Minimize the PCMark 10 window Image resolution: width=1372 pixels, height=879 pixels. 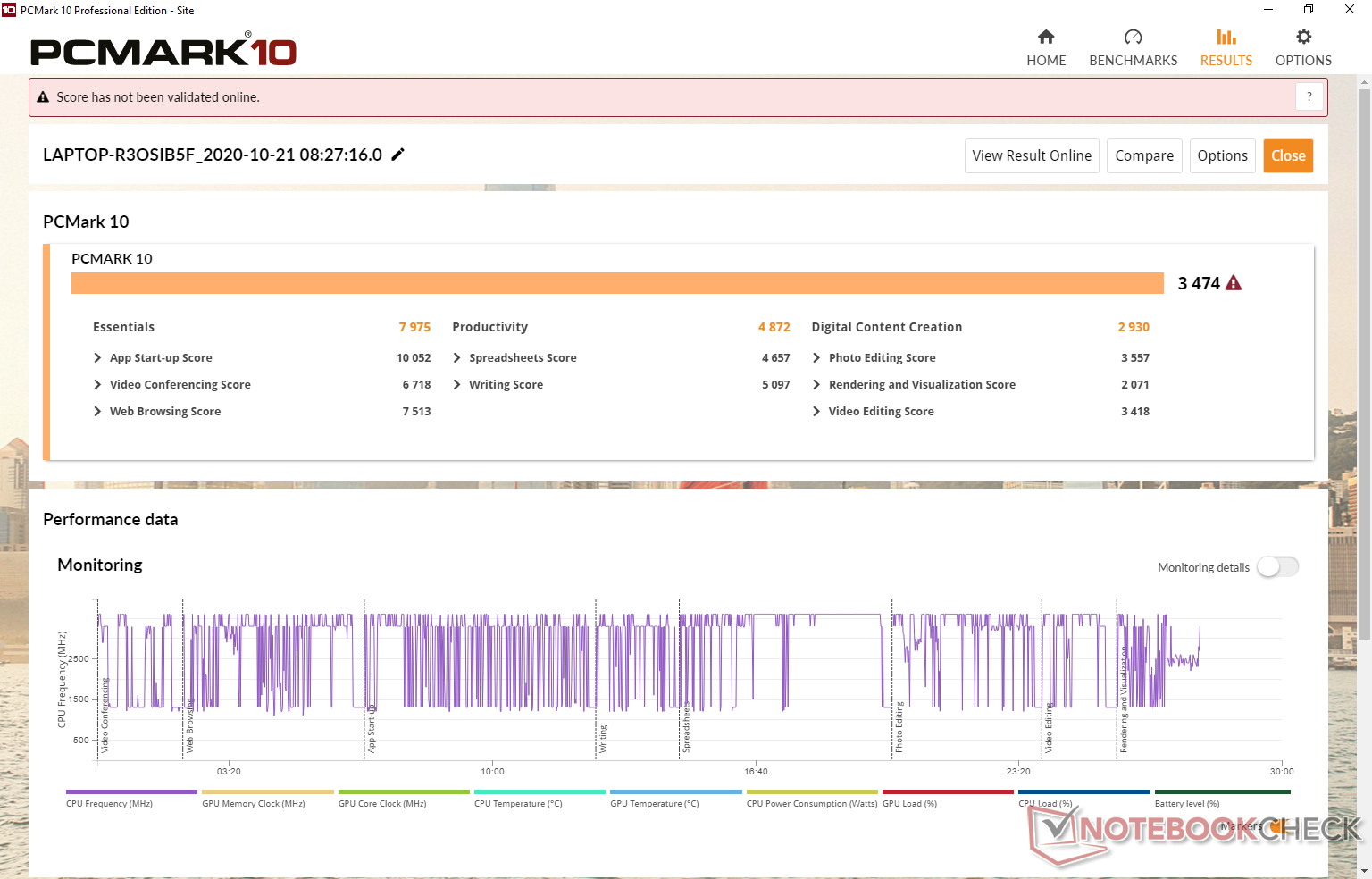[1267, 10]
